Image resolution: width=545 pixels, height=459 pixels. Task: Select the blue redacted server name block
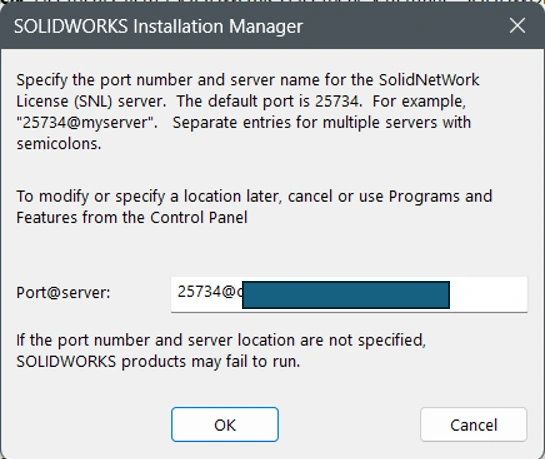[346, 295]
